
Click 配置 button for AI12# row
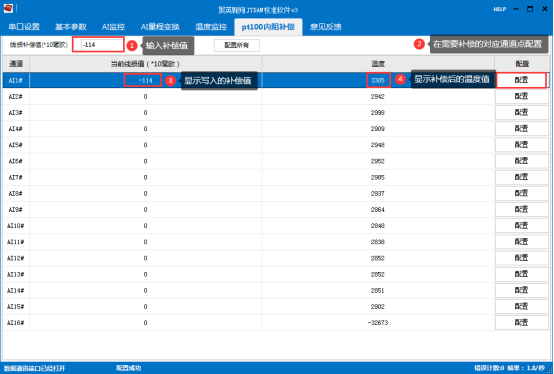point(521,258)
